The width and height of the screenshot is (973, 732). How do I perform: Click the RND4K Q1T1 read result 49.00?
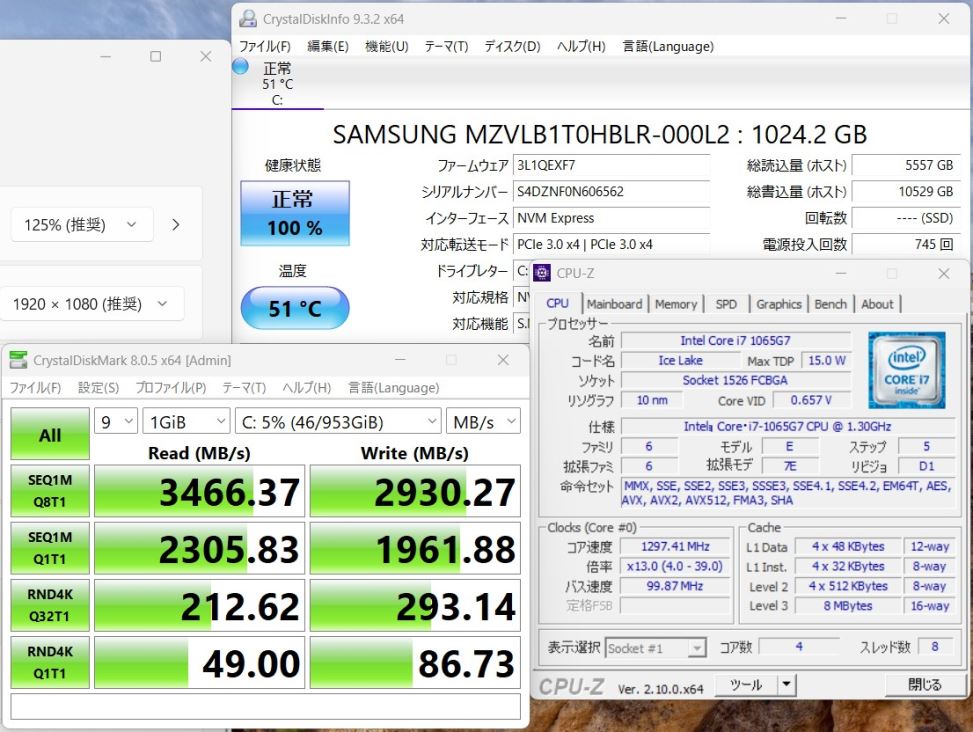(199, 662)
